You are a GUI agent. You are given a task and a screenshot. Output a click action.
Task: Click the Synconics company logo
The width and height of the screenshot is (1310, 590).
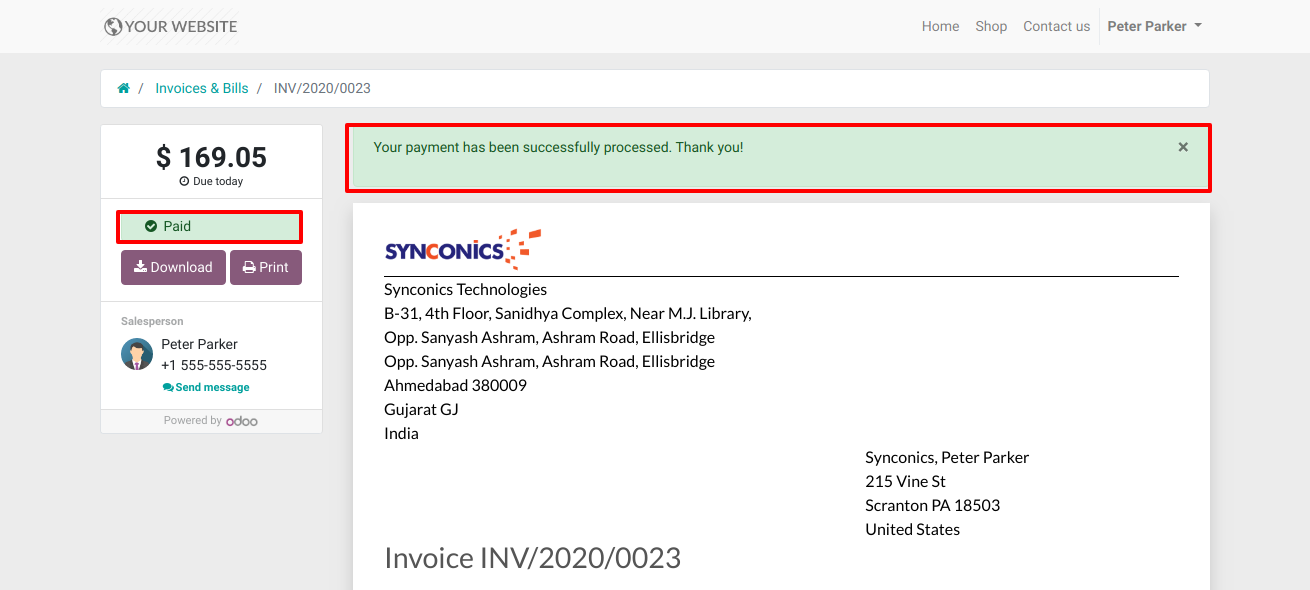click(x=462, y=249)
